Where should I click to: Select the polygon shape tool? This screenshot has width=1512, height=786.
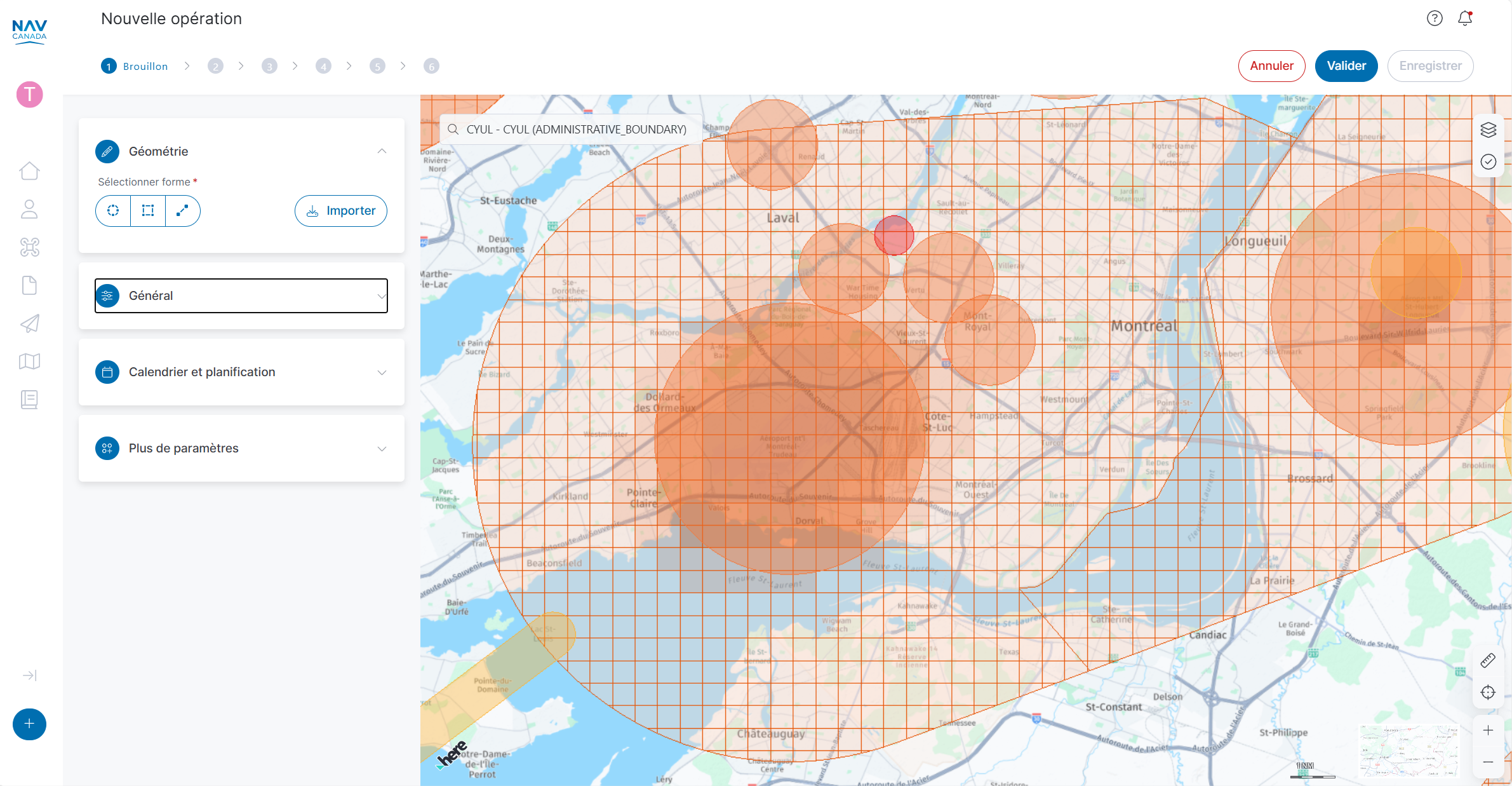(x=148, y=211)
